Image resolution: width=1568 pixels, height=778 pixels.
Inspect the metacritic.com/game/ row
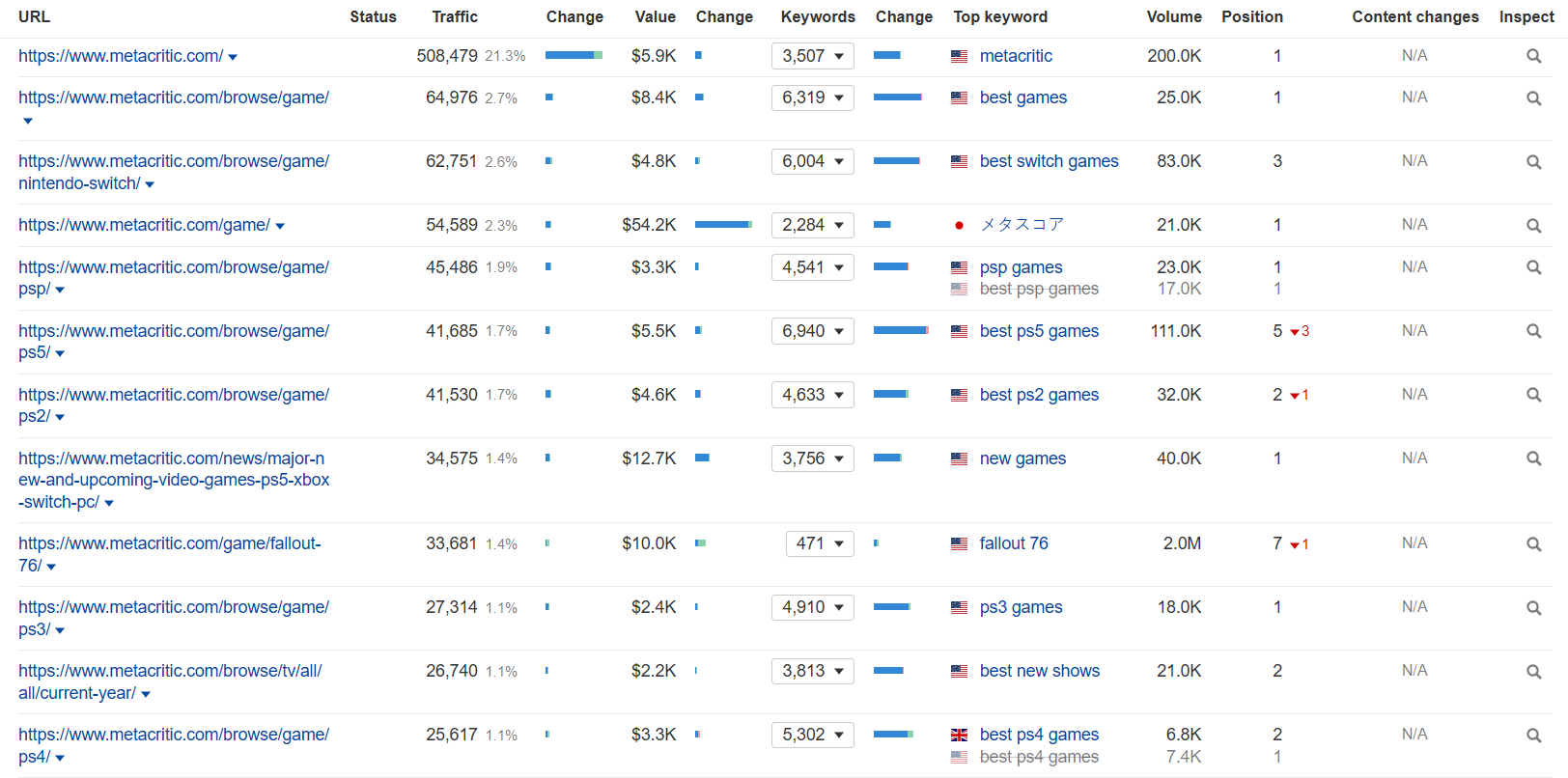tap(1533, 225)
